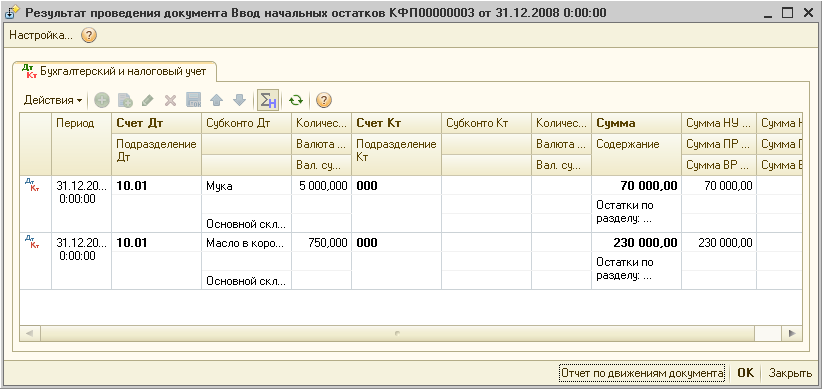
Task: Open the Настройка settings menu
Action: (x=41, y=36)
